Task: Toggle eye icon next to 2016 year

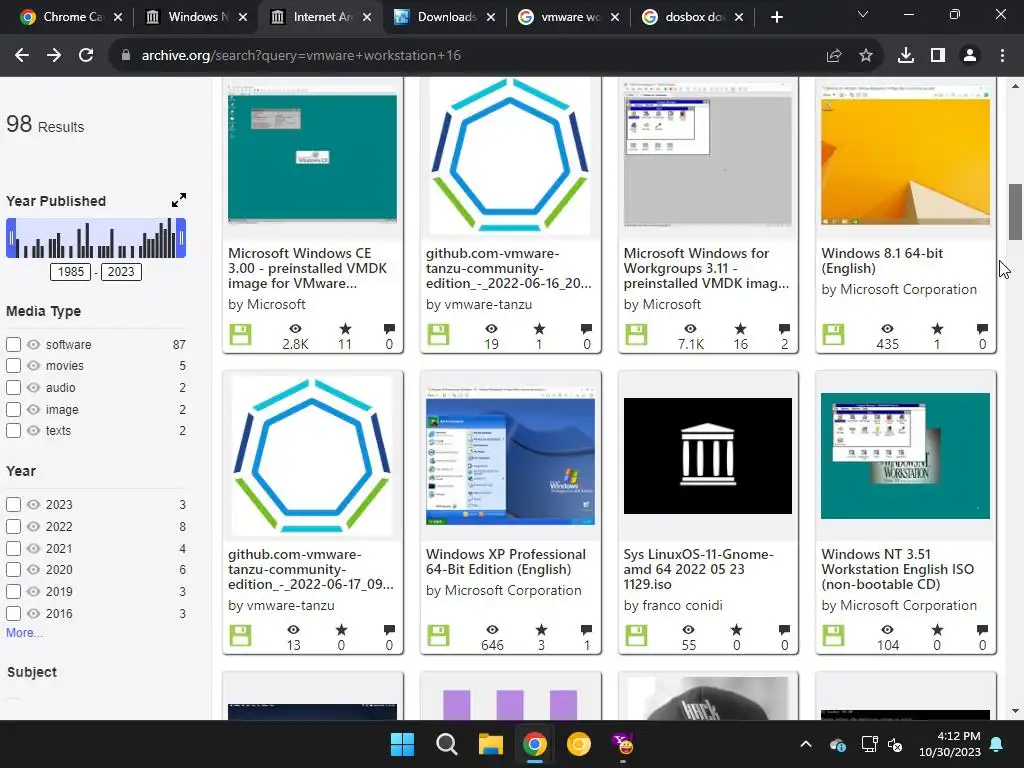Action: (x=33, y=613)
